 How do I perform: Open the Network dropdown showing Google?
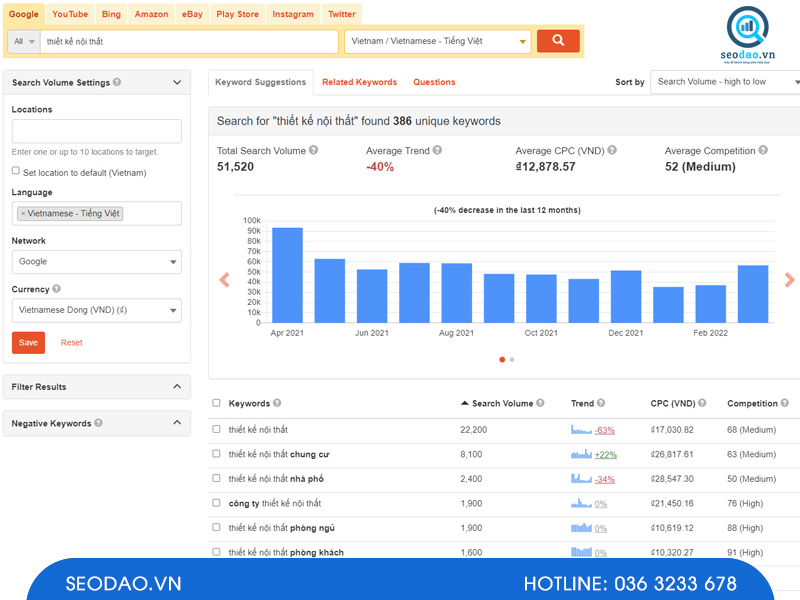click(97, 262)
